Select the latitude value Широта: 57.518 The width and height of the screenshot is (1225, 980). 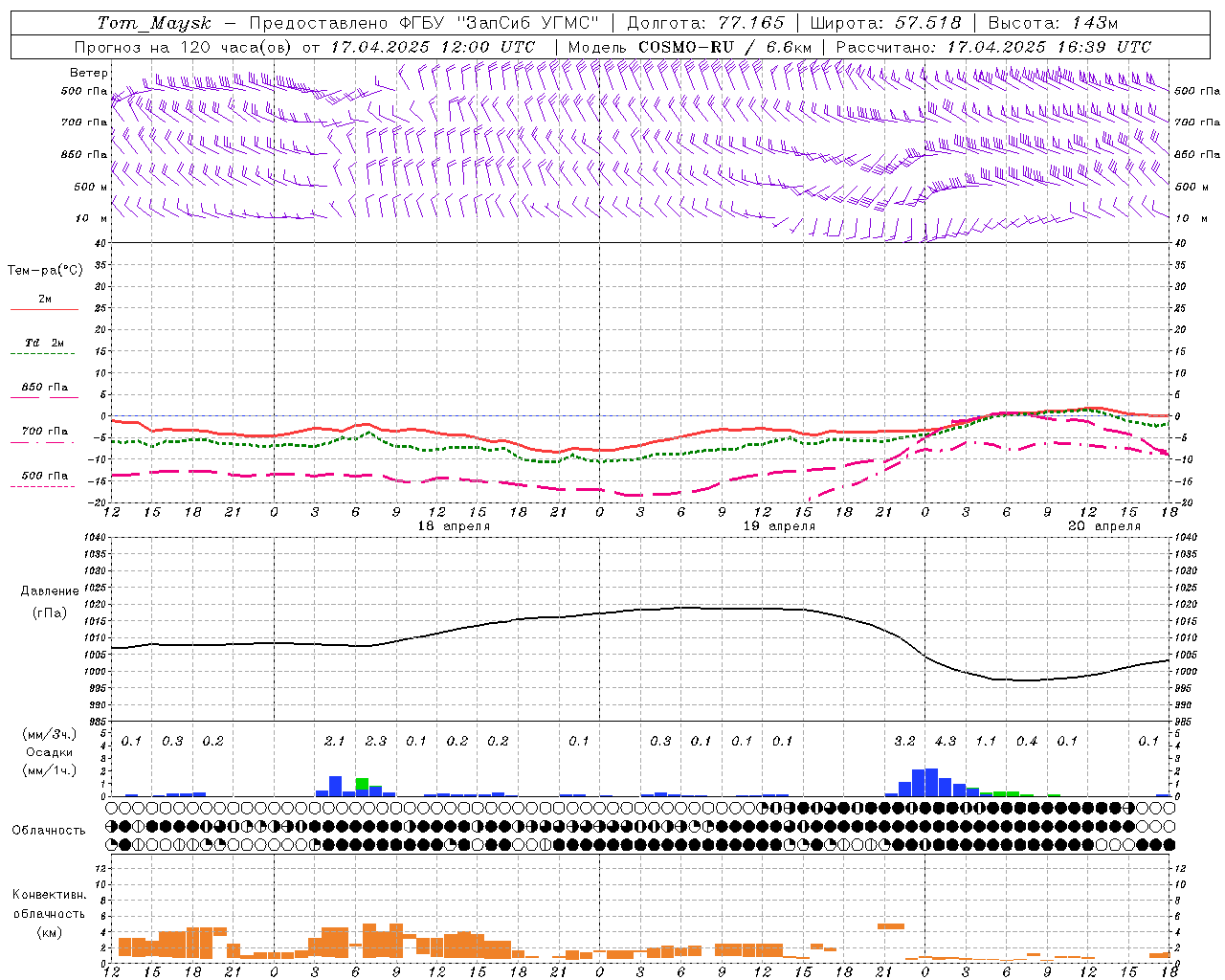[885, 23]
